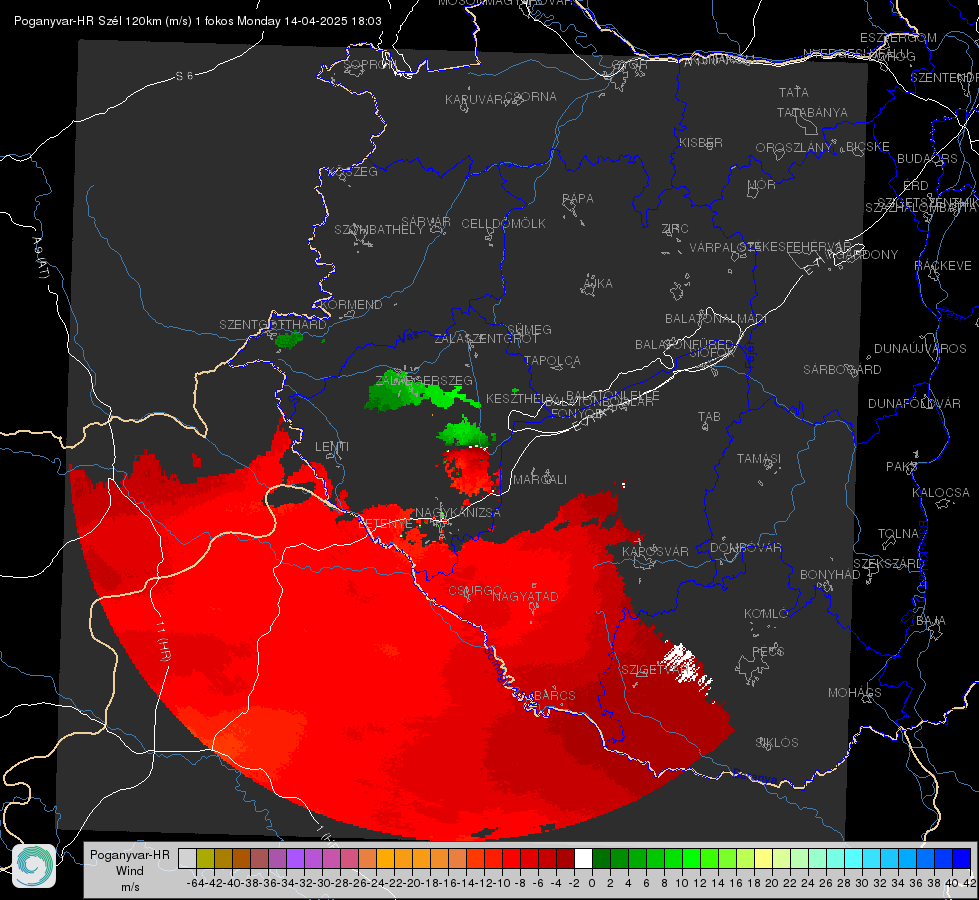Click the MARCALI city label

pos(539,480)
